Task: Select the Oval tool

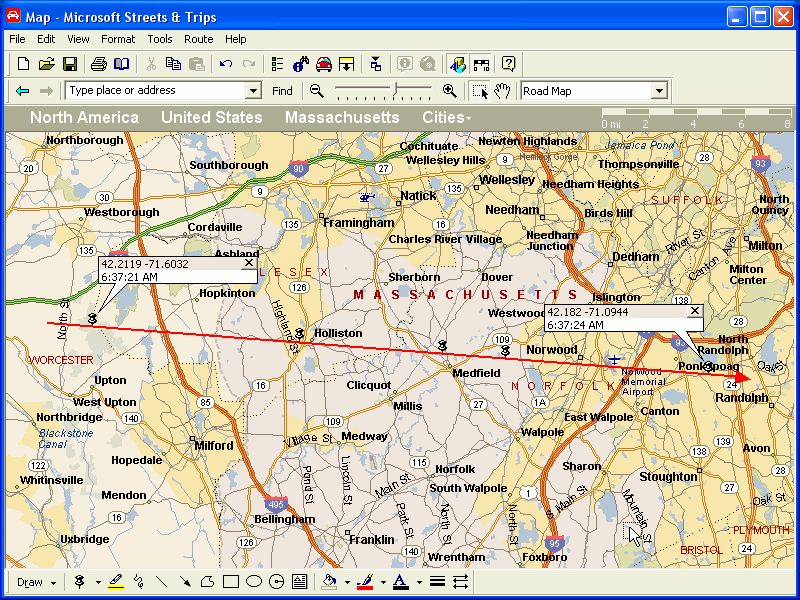Action: 254,582
